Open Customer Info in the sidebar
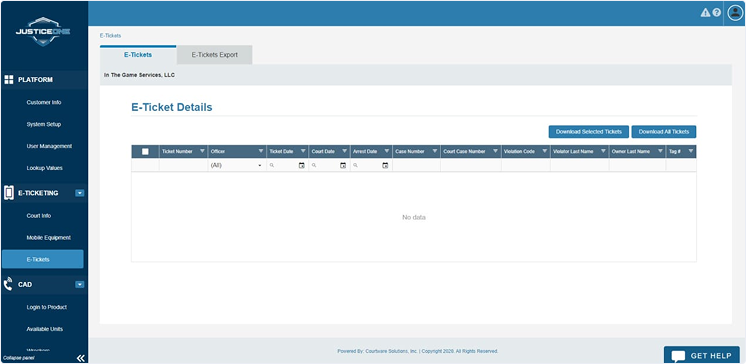The width and height of the screenshot is (746, 364). (x=44, y=102)
